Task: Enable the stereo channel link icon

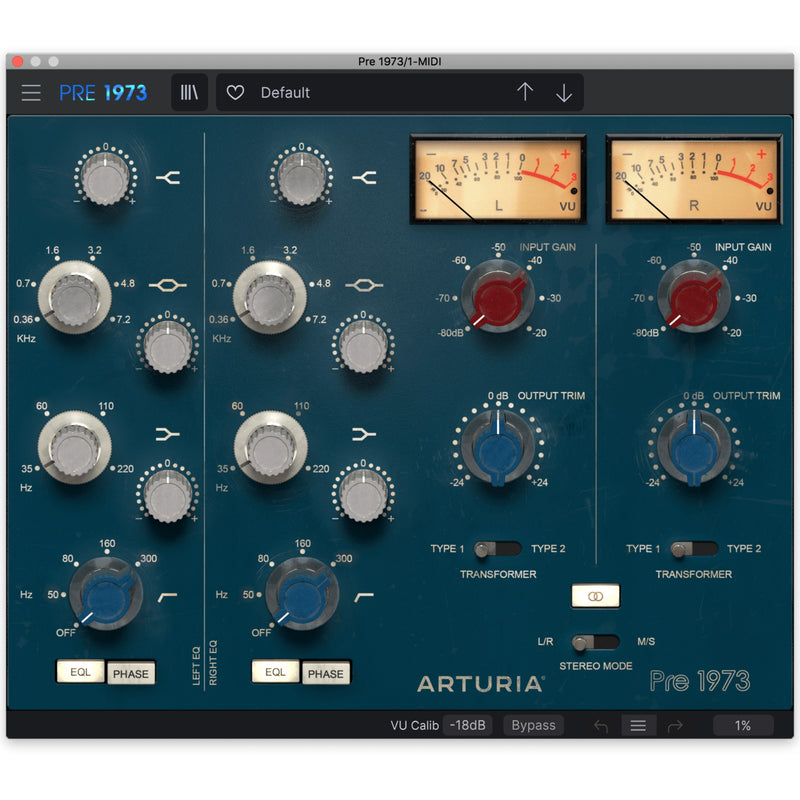Action: pyautogui.click(x=594, y=595)
